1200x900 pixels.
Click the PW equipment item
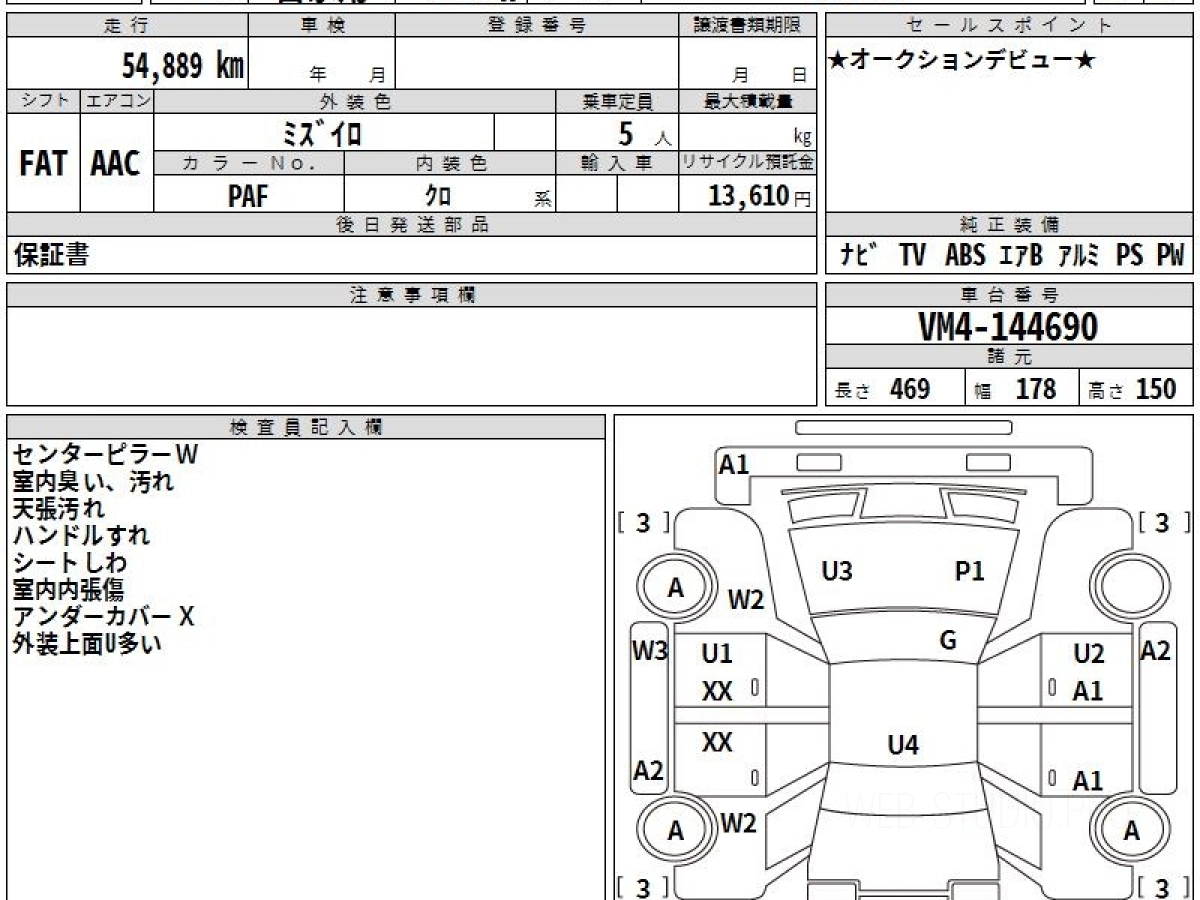(1171, 255)
